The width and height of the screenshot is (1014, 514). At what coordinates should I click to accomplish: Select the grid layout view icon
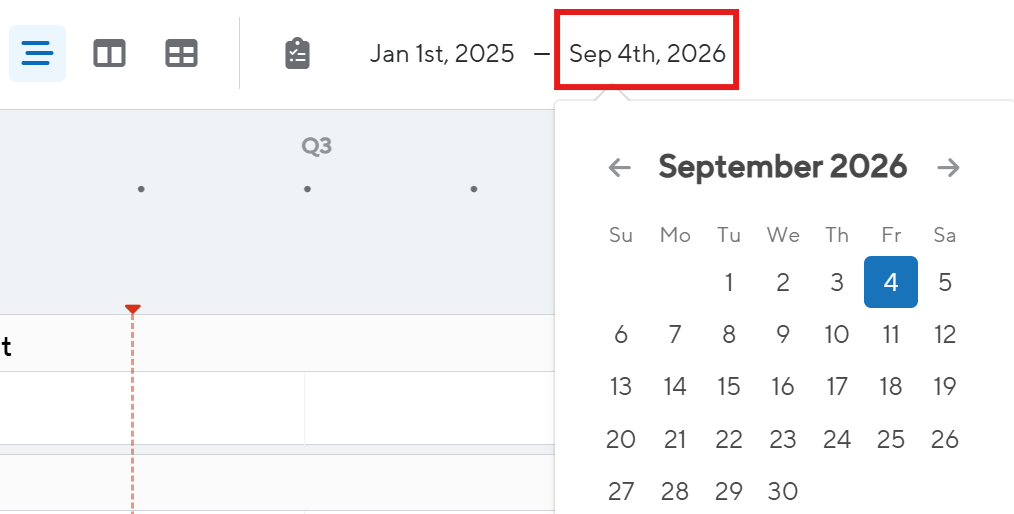[181, 53]
